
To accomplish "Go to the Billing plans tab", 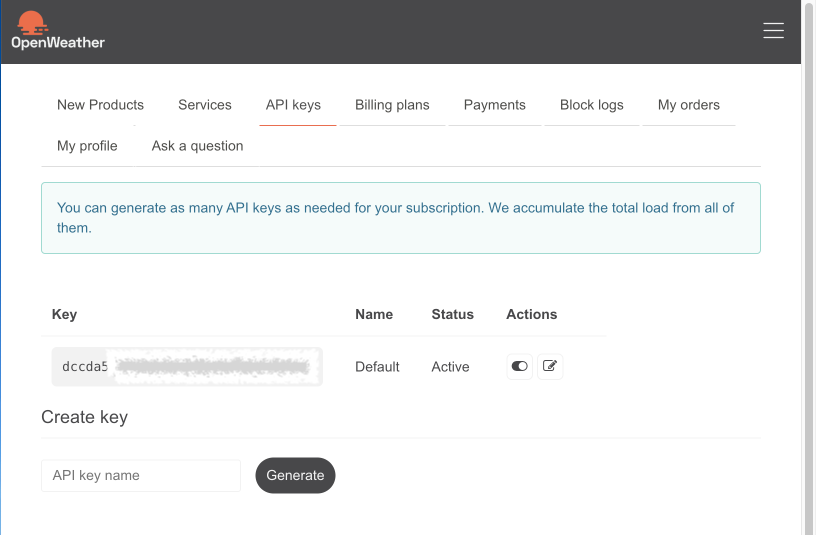I will click(392, 105).
